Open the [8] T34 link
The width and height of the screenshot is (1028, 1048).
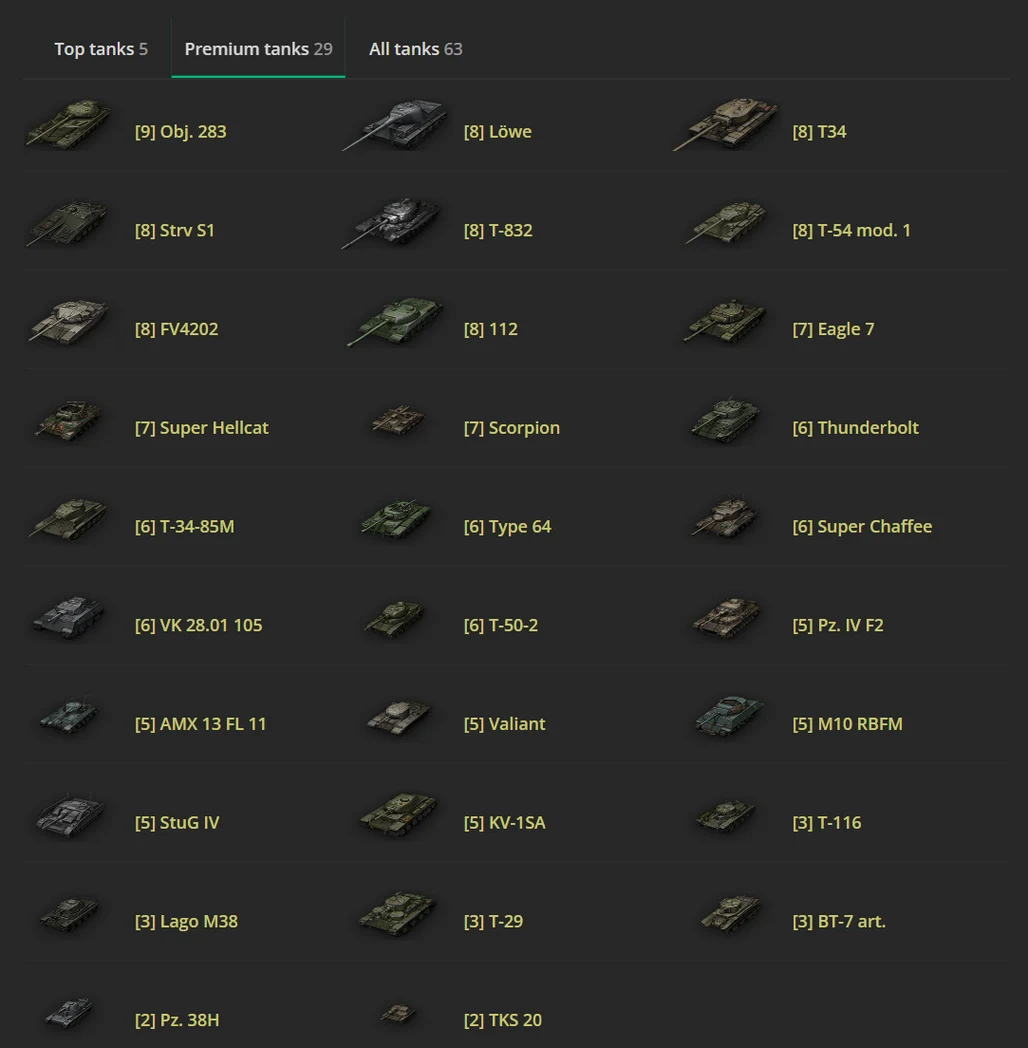819,132
